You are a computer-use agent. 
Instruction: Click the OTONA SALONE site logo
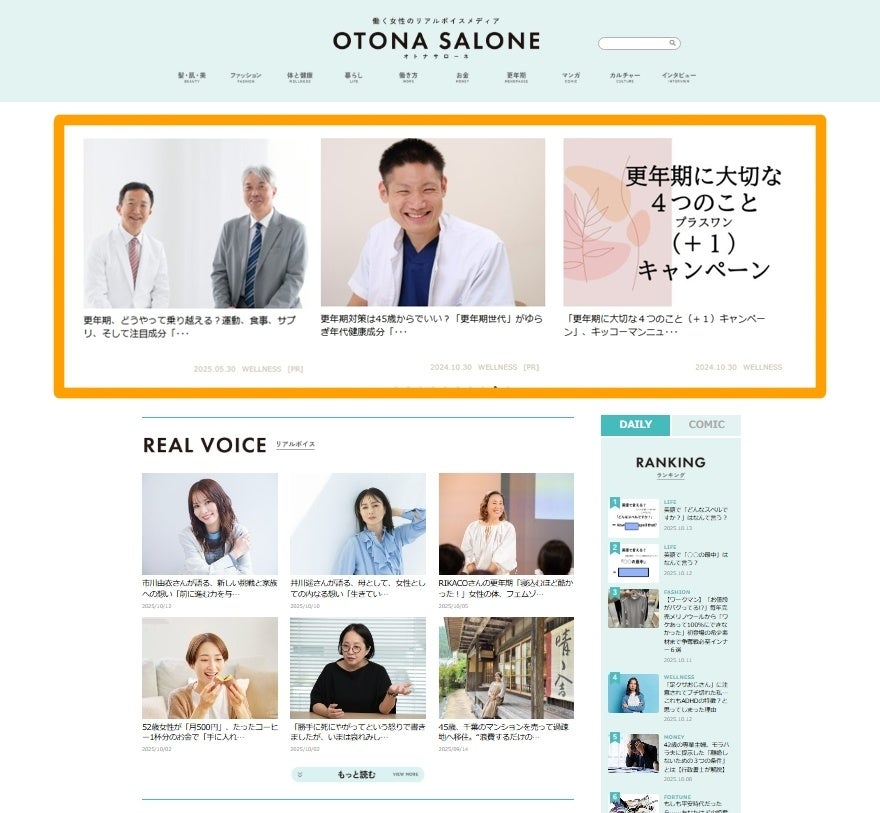coord(436,40)
